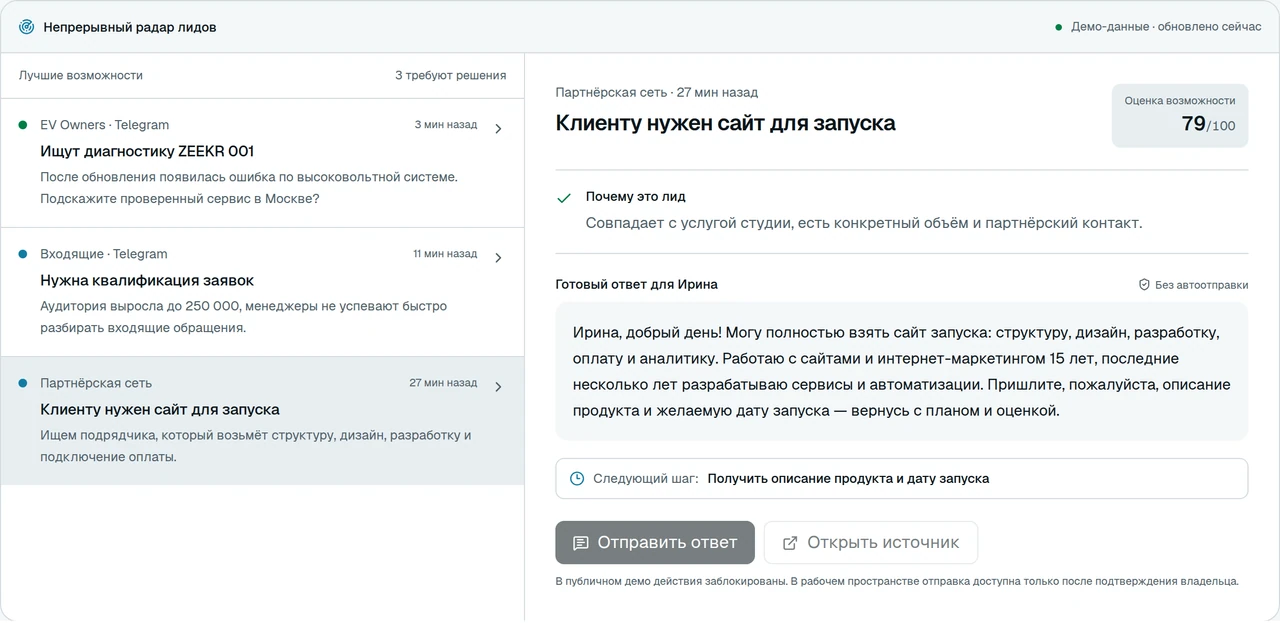Expand the ZEEKR 001 lead chevron
The width and height of the screenshot is (1280, 623).
tap(498, 128)
